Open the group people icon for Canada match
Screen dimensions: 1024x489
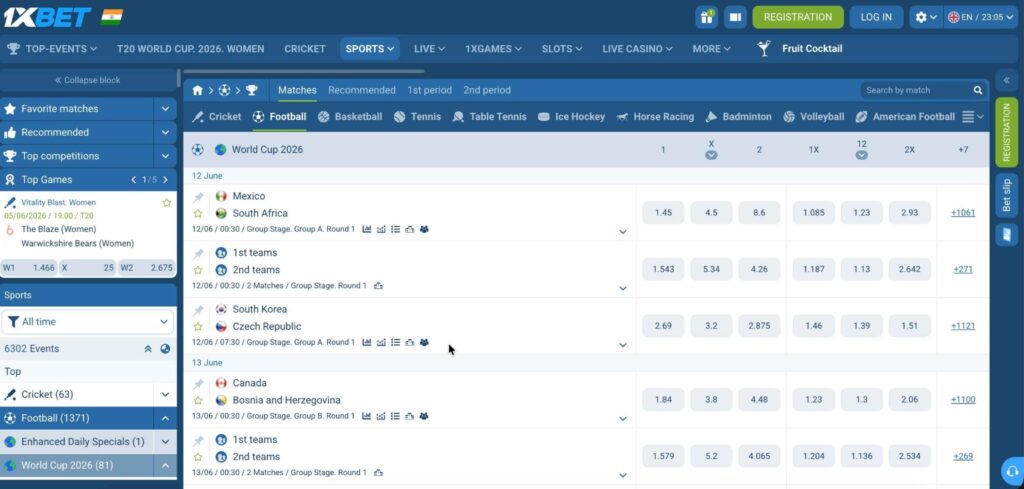[424, 416]
